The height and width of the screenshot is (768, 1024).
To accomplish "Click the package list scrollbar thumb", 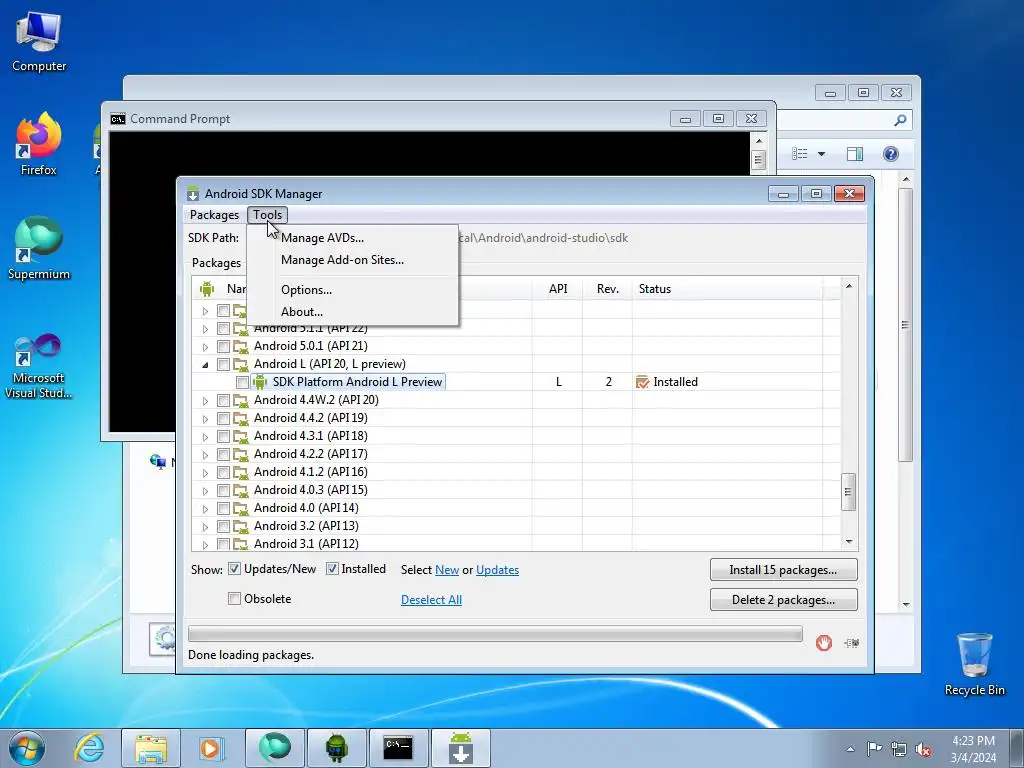I will click(848, 491).
